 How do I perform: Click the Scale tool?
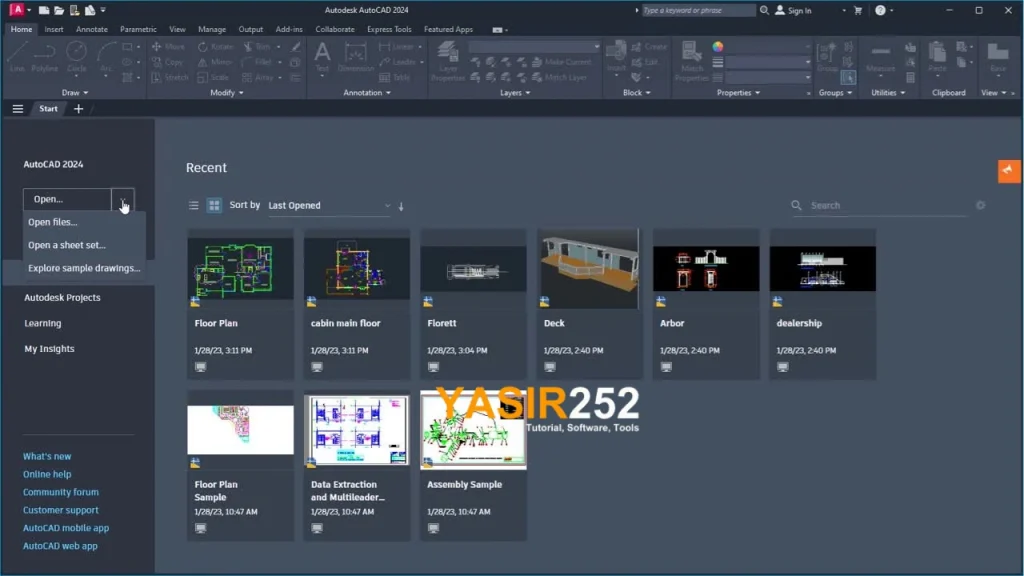(x=213, y=77)
